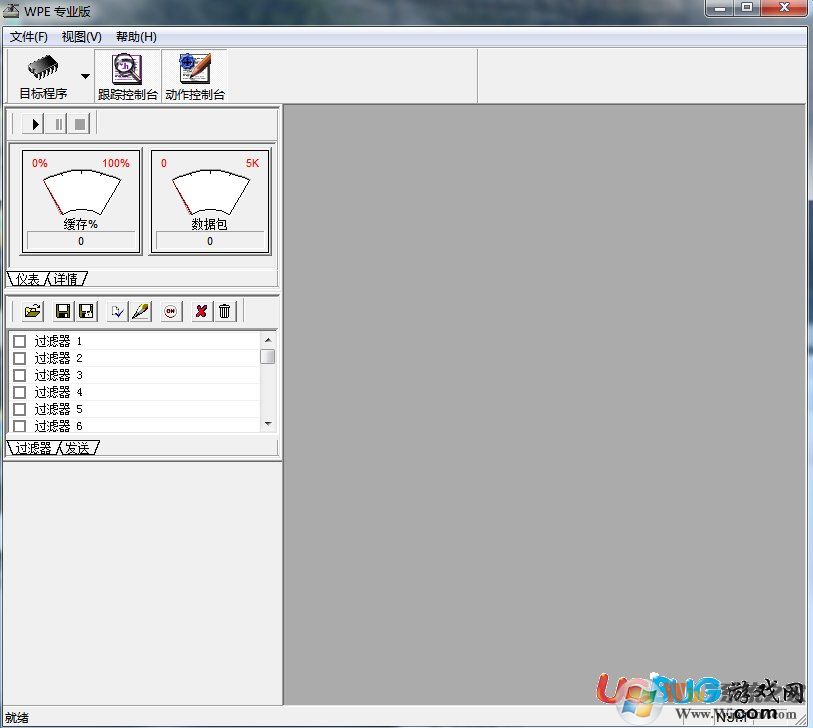
Task: Enable checkbox for 过滤器 1
Action: pos(20,341)
